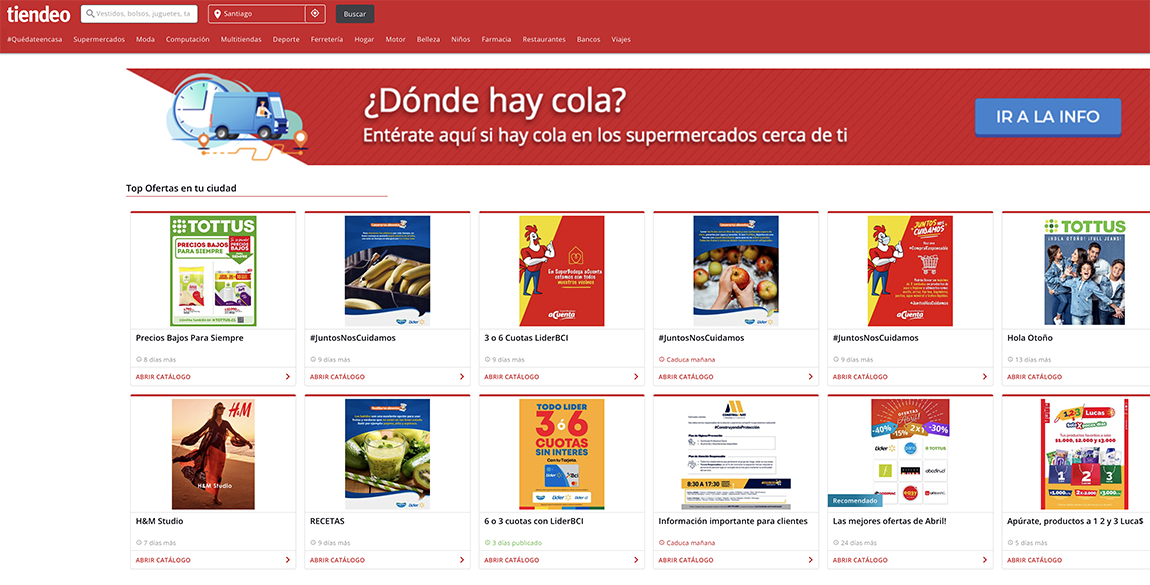Image resolution: width=1150 pixels, height=585 pixels.
Task: Click clock icon beside 3 días publicado
Action: coord(487,543)
